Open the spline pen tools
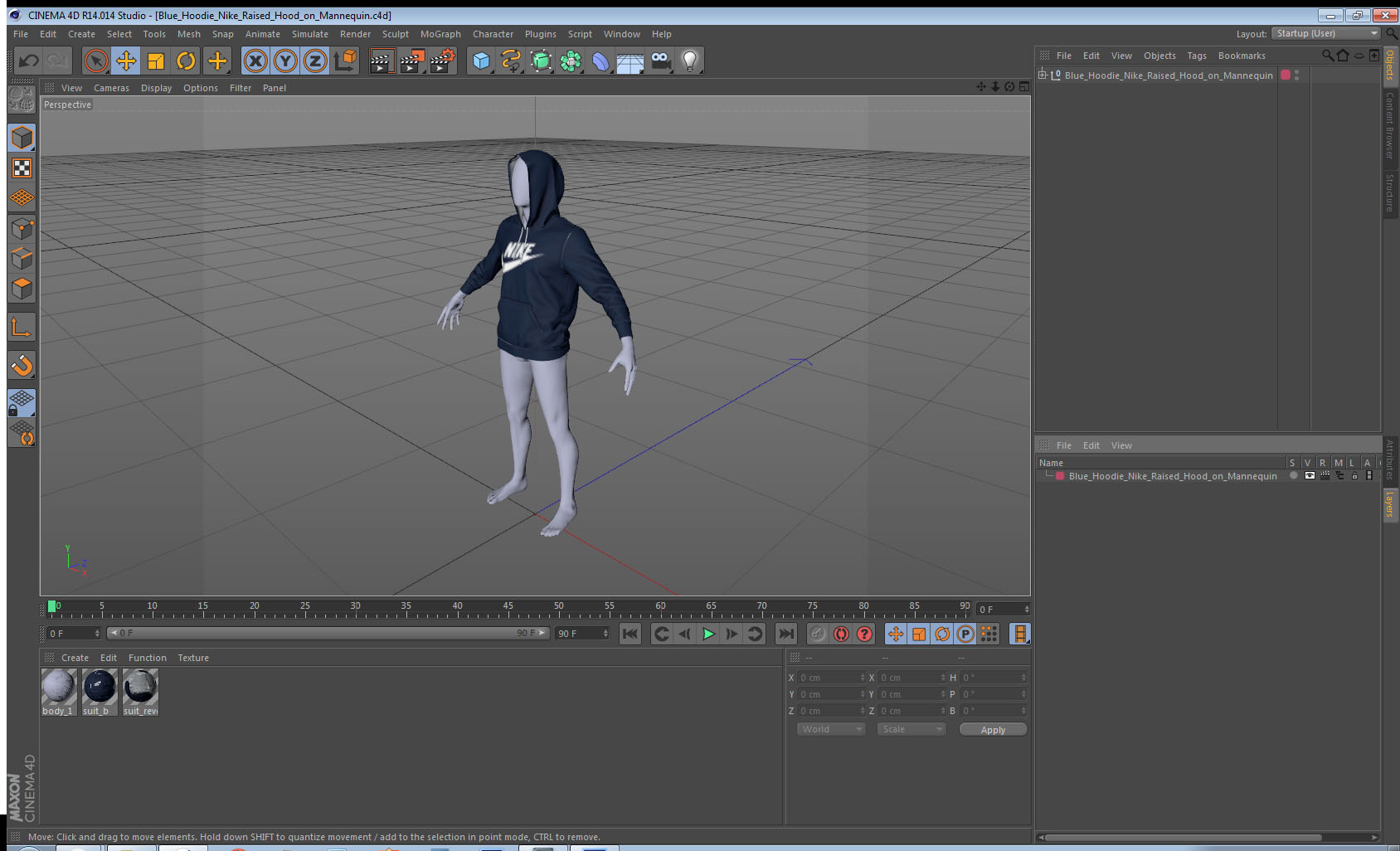 512,61
